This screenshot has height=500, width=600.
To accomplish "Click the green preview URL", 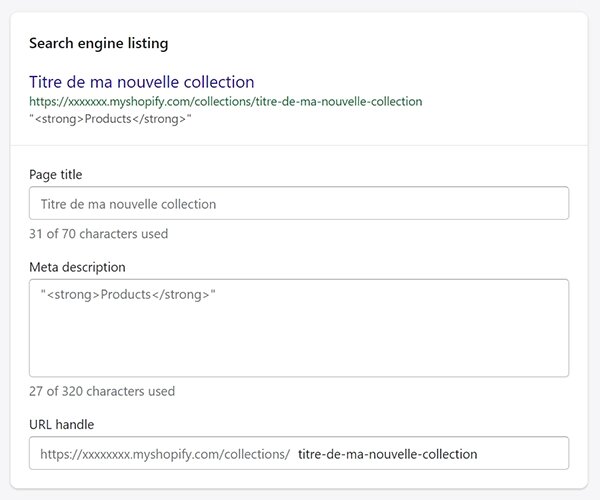I will (x=226, y=101).
